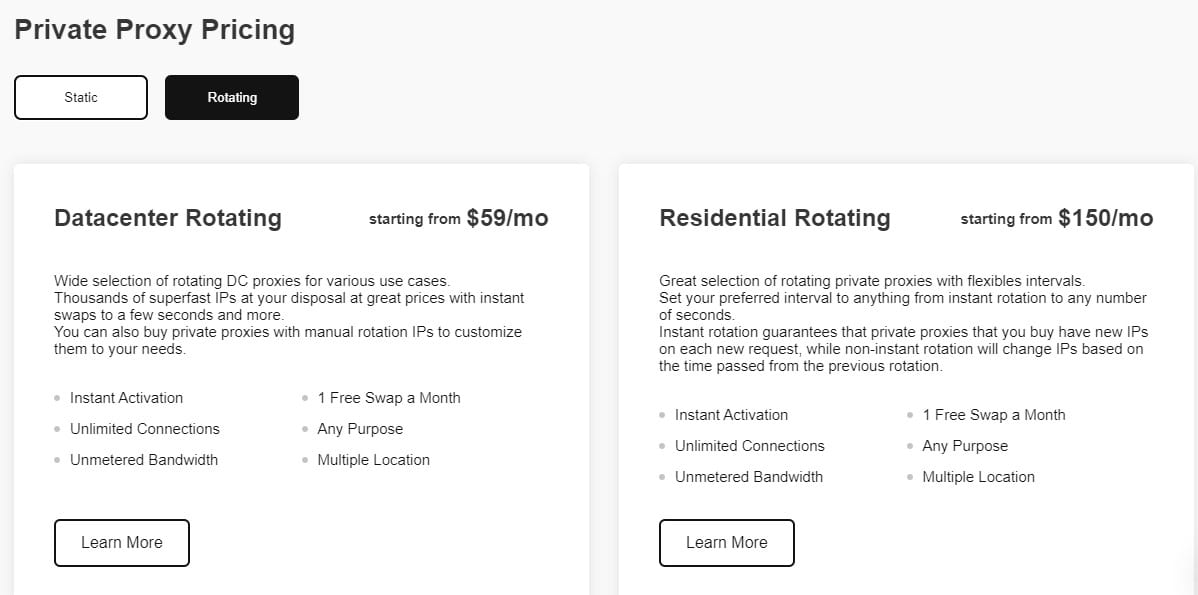This screenshot has width=1198, height=595.
Task: Click the $59/mo starting price
Action: 507,218
